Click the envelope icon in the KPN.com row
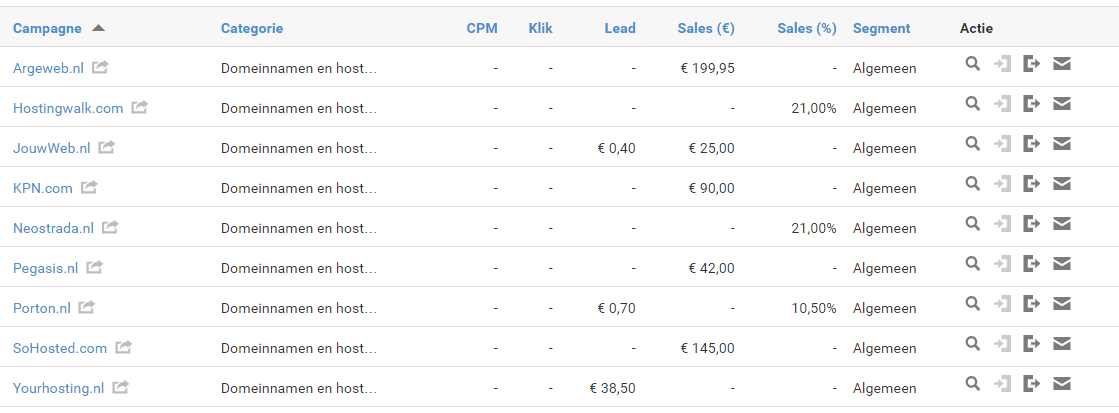This screenshot has height=413, width=1119. 1062,184
